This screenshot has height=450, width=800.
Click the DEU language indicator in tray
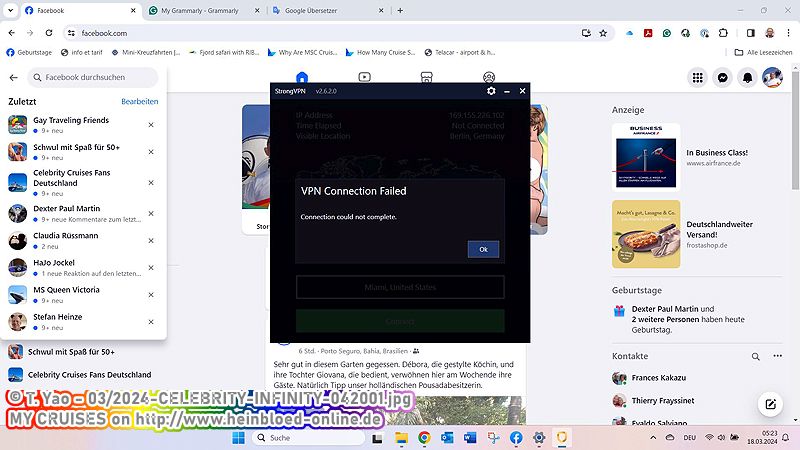pyautogui.click(x=689, y=438)
